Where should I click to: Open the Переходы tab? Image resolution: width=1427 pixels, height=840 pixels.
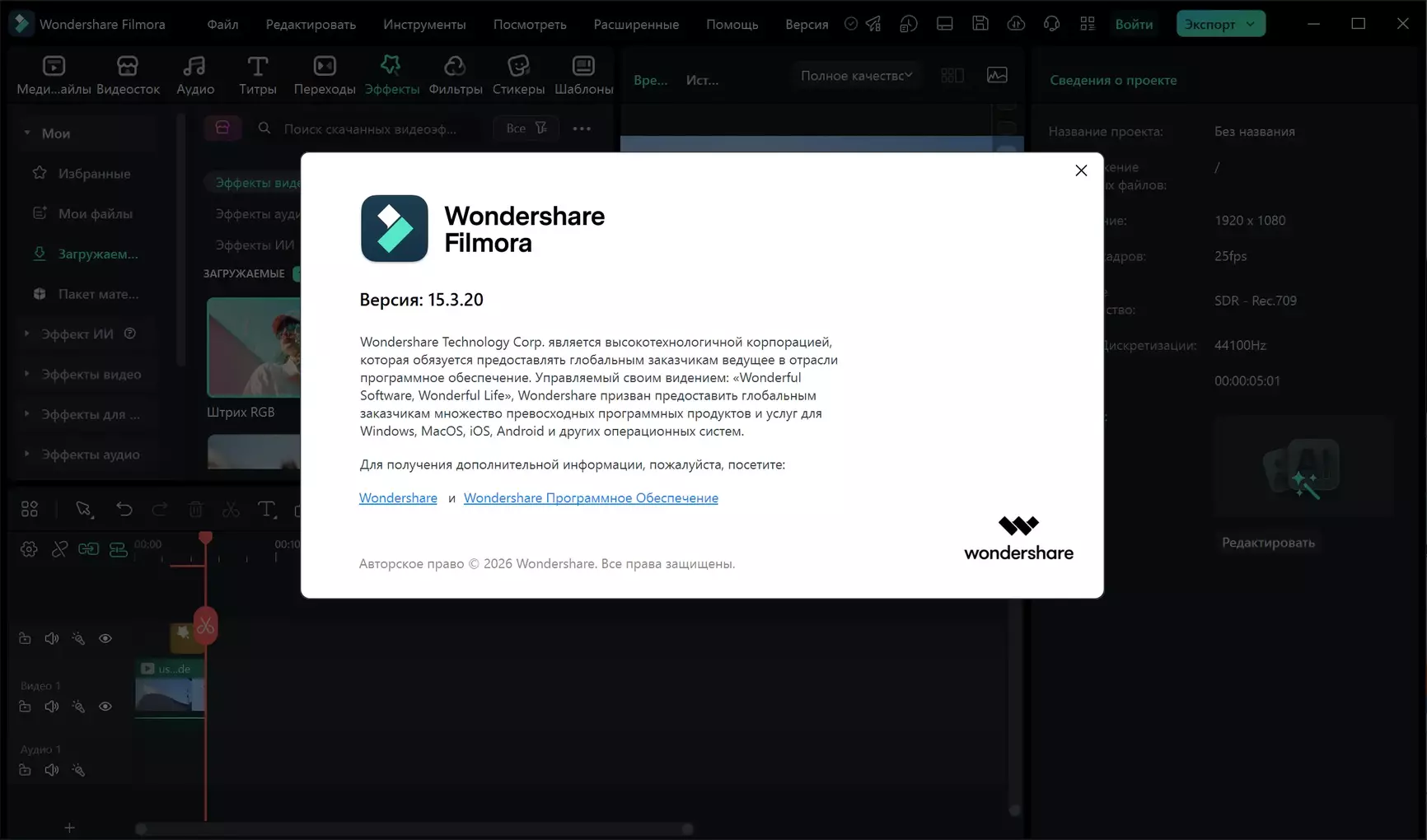tap(325, 75)
